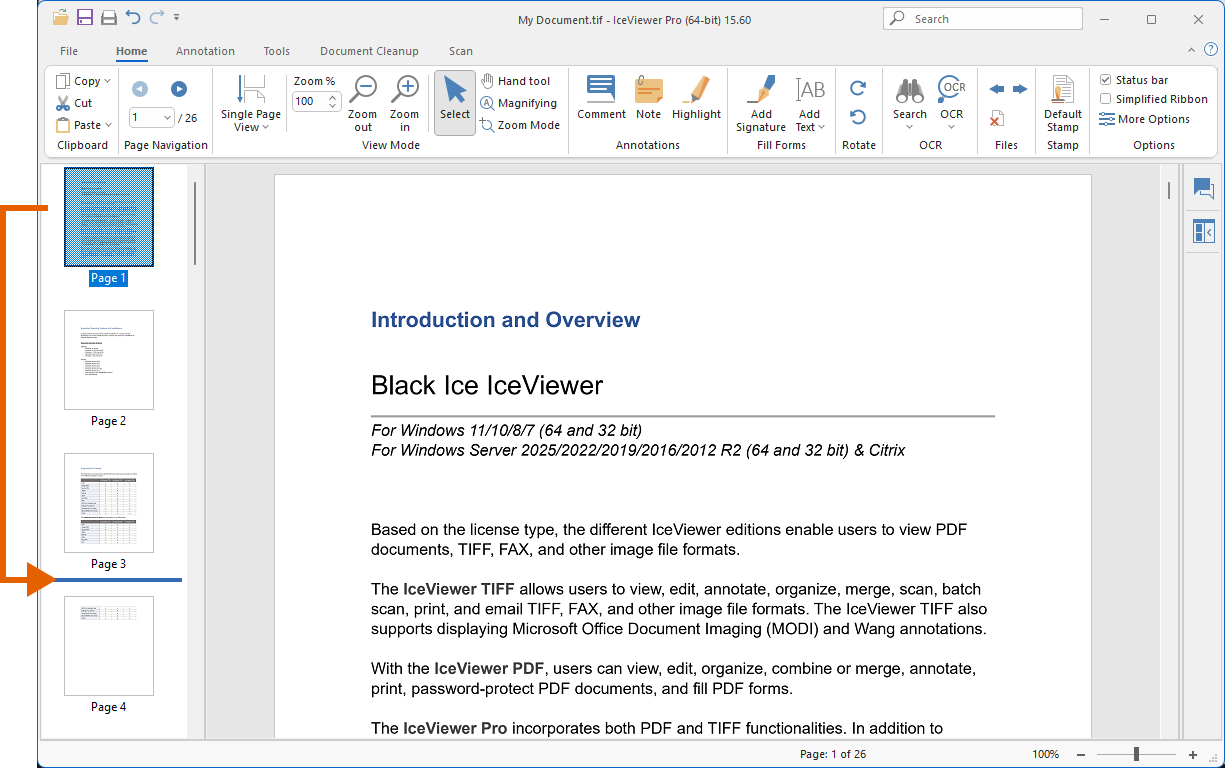1225x768 pixels.
Task: Expand the Copy dropdown arrow
Action: coord(108,81)
